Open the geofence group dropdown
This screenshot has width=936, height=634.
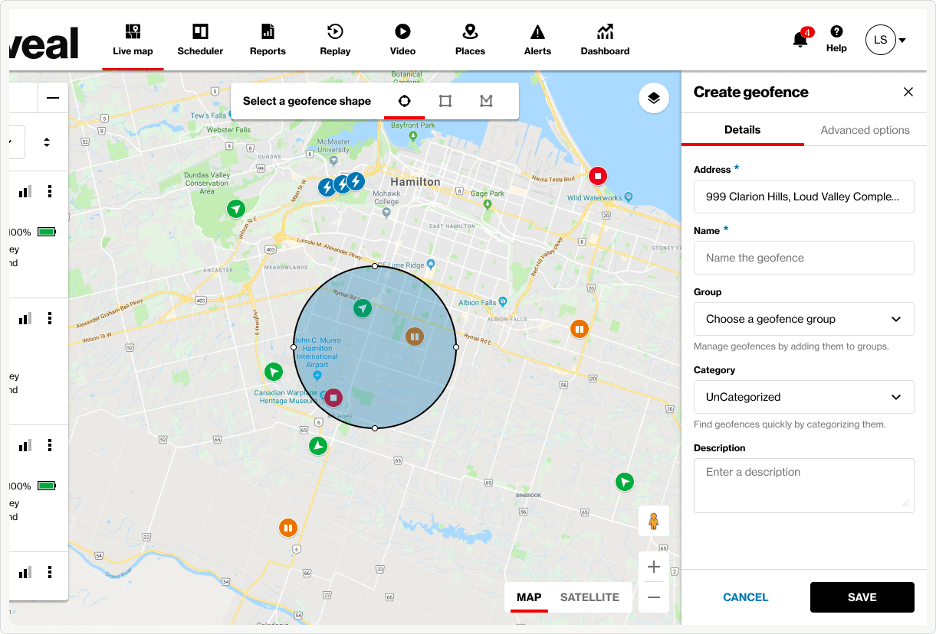[x=804, y=318]
